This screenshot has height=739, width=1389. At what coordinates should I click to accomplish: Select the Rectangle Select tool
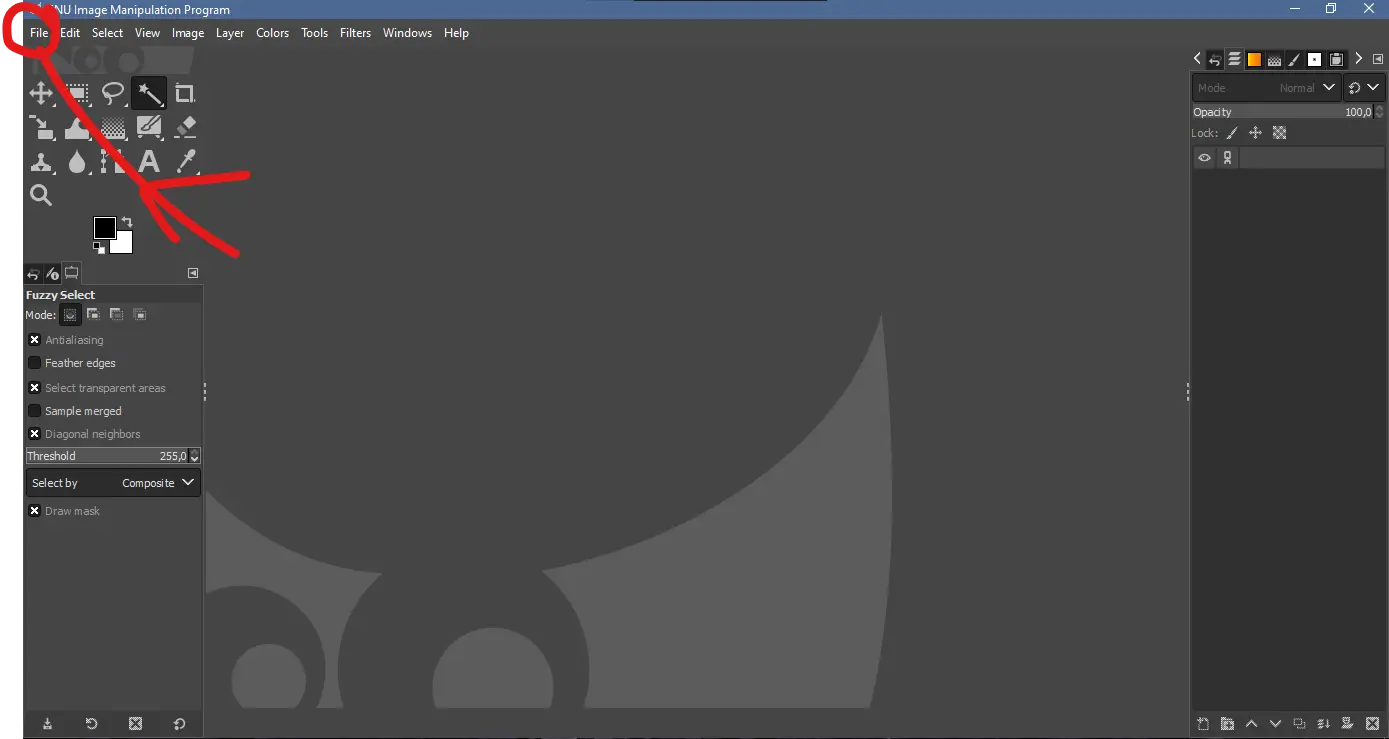point(77,94)
